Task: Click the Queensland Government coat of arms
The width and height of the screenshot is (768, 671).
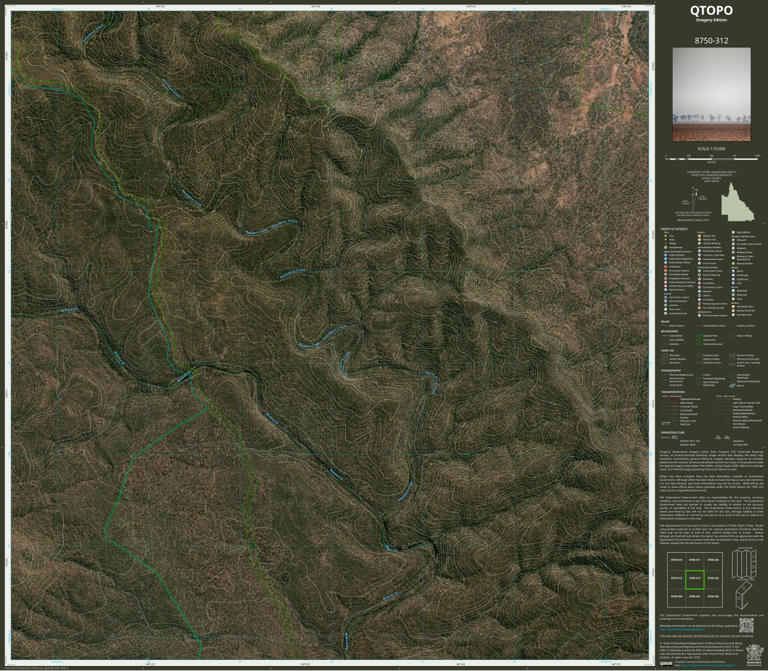Action: [755, 655]
